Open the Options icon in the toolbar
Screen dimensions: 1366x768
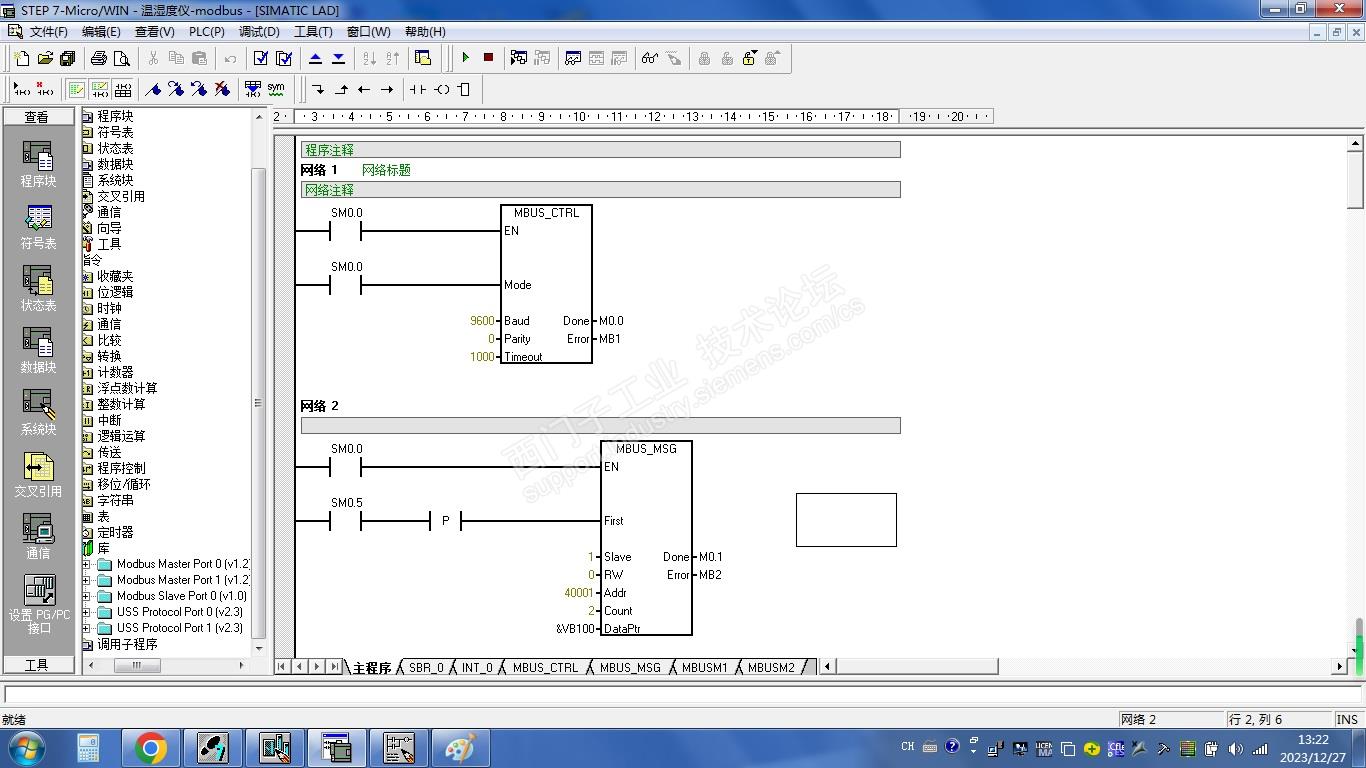[423, 58]
